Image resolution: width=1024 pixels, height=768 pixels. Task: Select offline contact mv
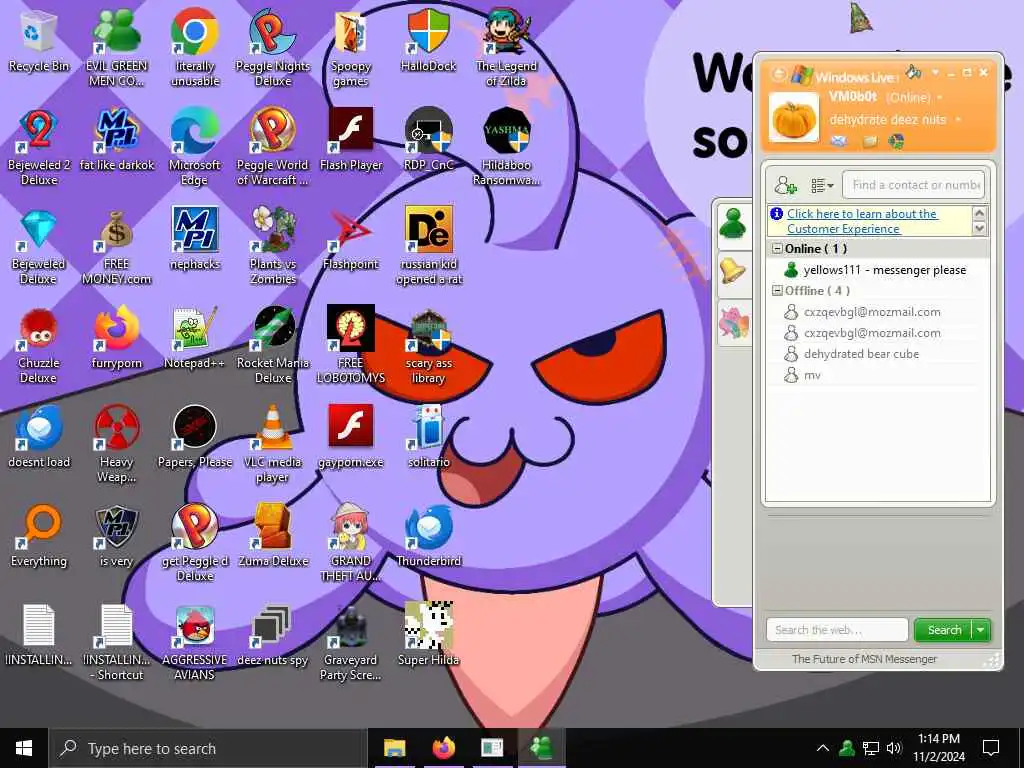tap(803, 375)
